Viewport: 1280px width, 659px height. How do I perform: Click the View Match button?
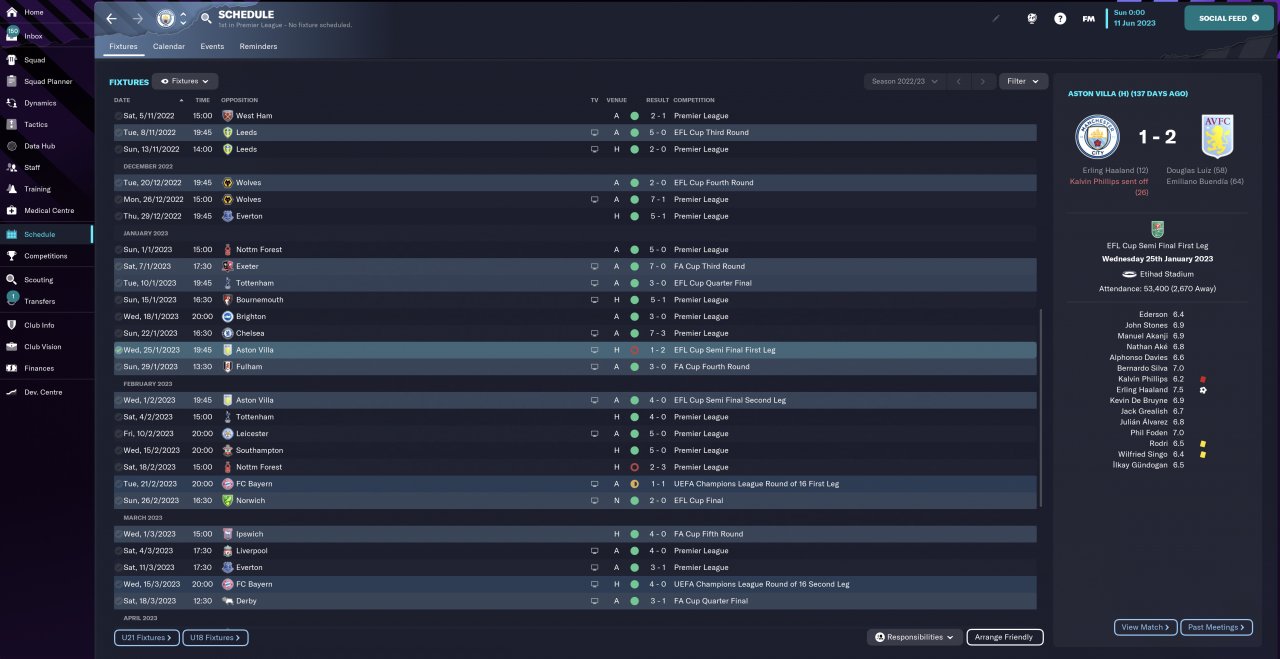[1146, 627]
